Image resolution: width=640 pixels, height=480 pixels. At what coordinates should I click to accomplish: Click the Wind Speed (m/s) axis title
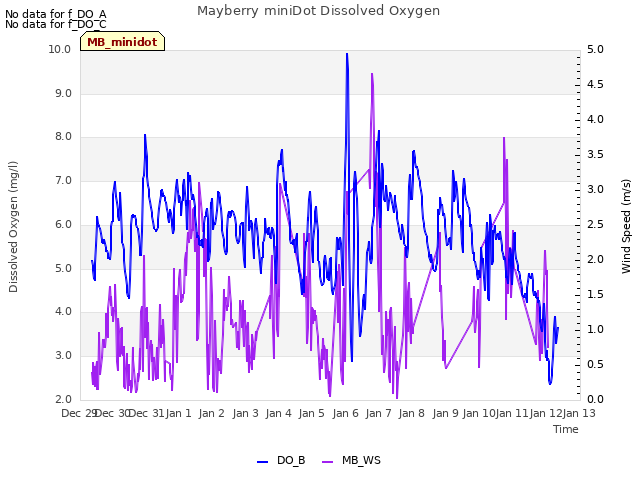point(626,226)
